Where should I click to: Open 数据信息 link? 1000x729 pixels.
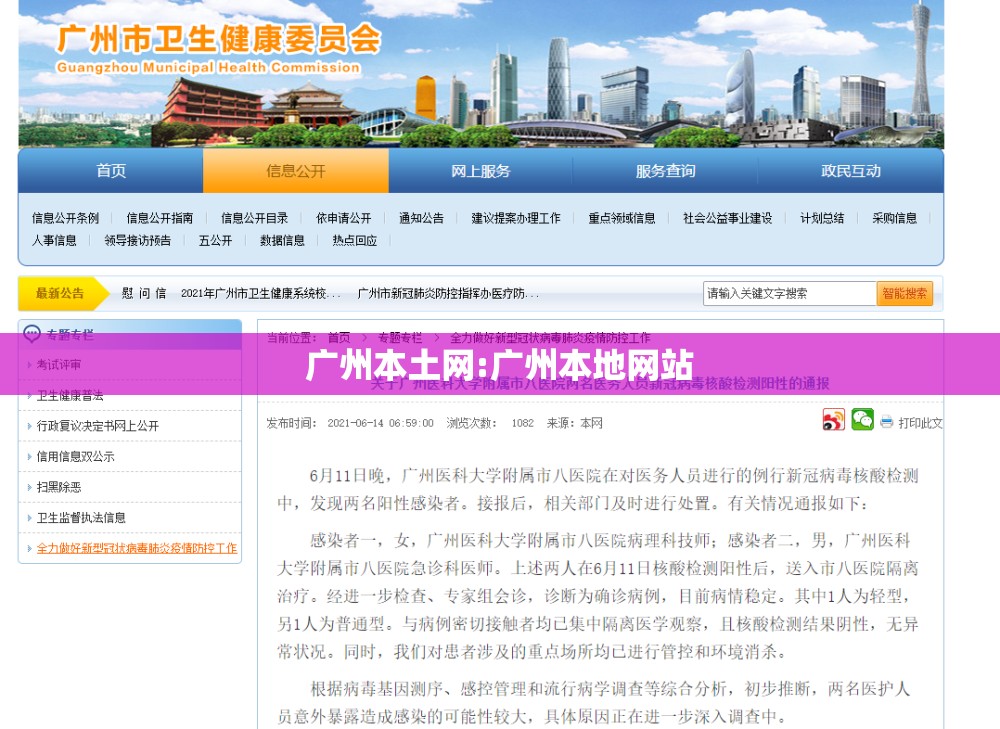coord(282,240)
